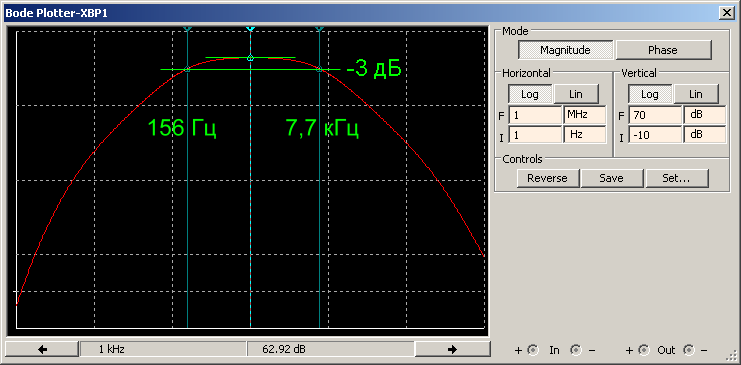
Task: Switch to Phase mode
Action: [663, 50]
